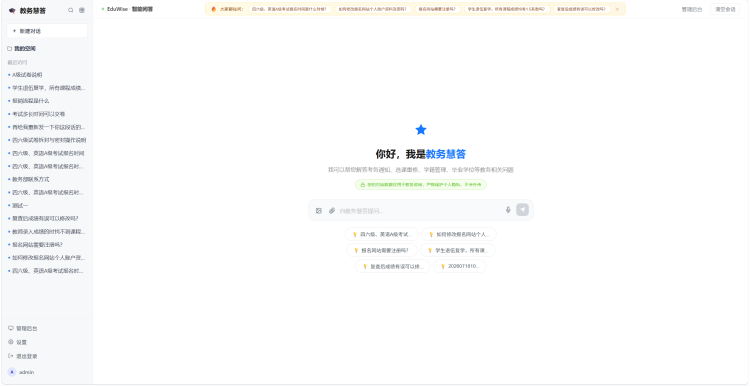
Task: Click the message input field
Action: point(420,210)
